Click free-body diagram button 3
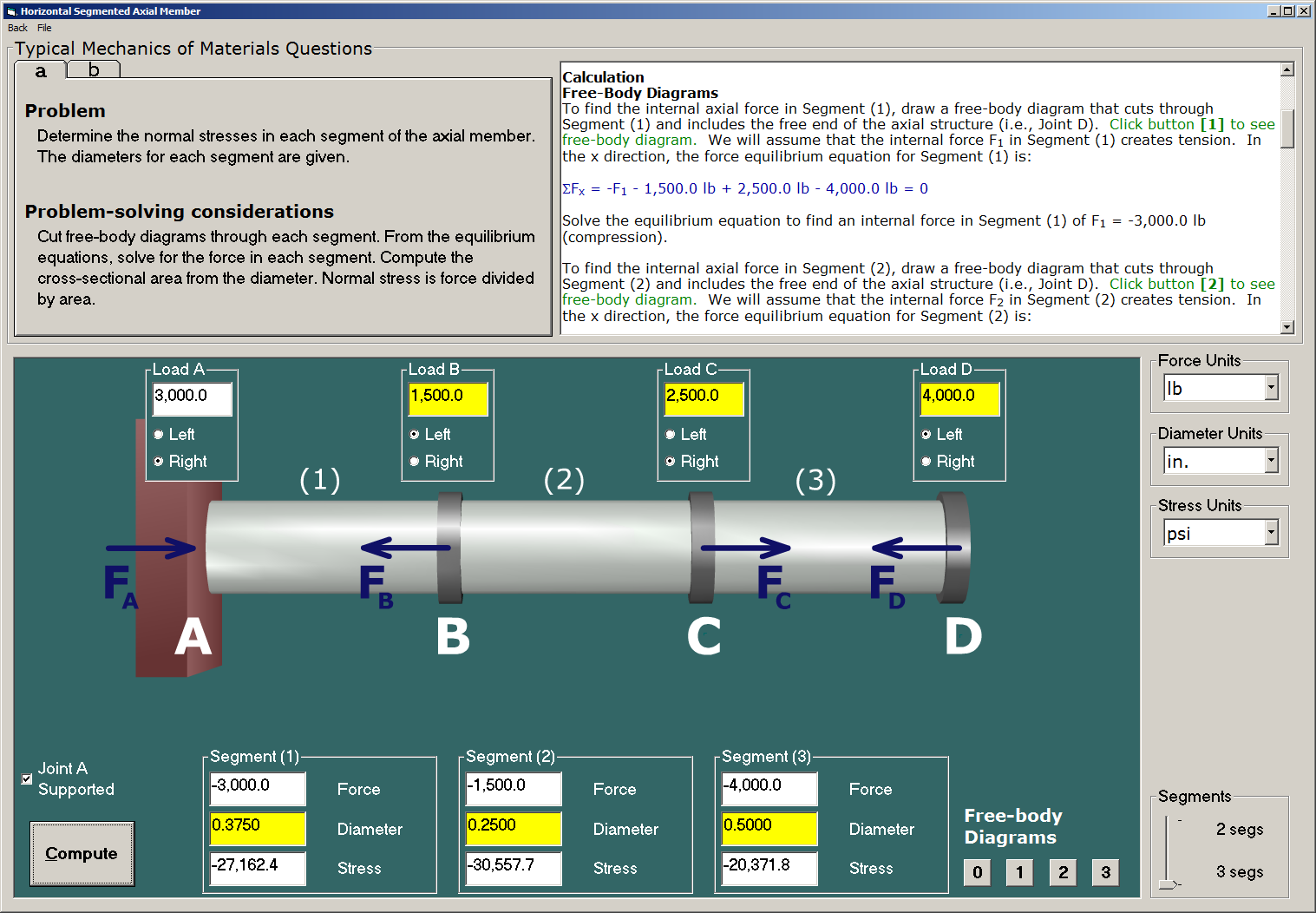 (x=1106, y=872)
